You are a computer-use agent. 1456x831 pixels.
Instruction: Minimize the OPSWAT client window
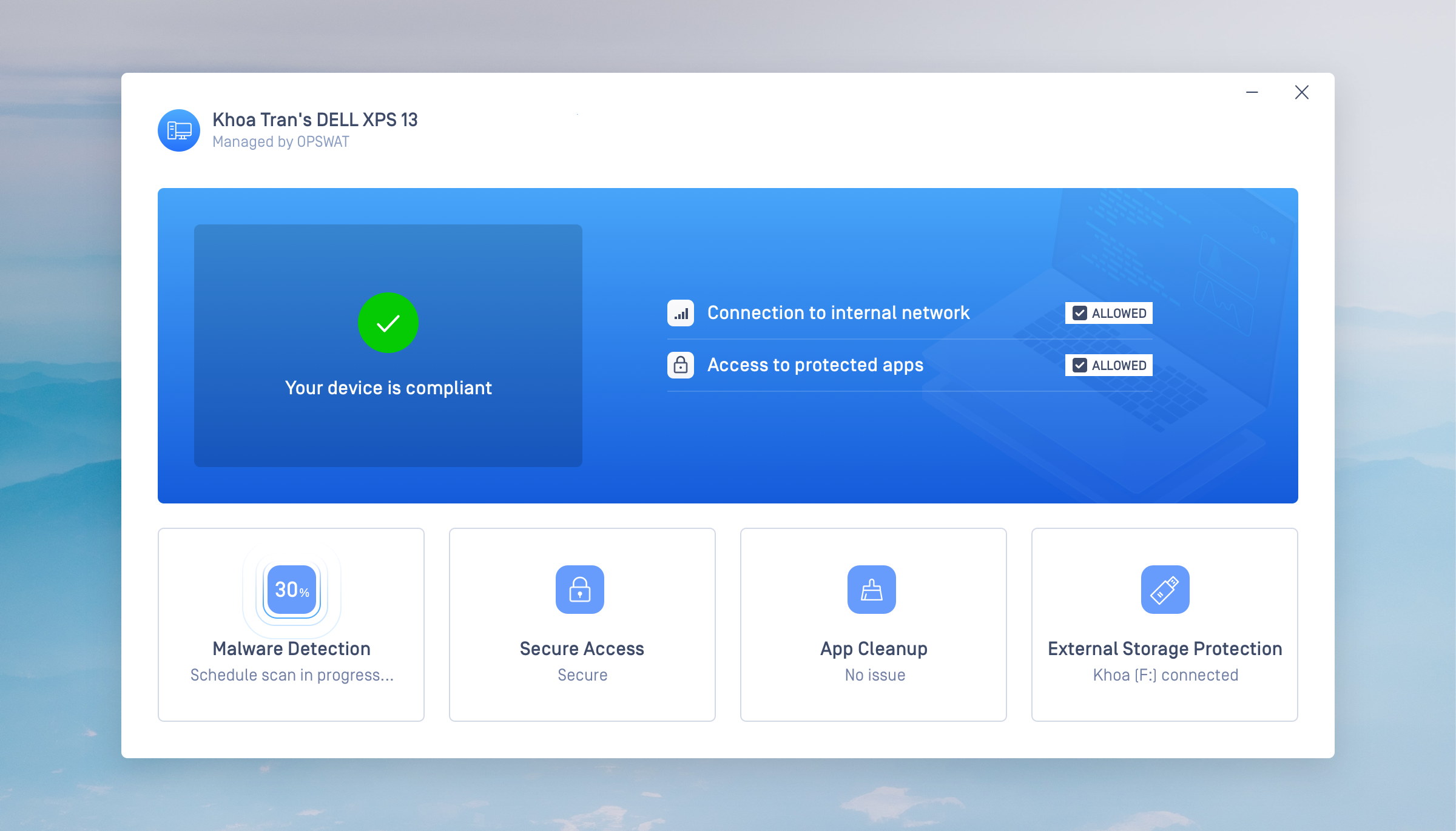1252,92
